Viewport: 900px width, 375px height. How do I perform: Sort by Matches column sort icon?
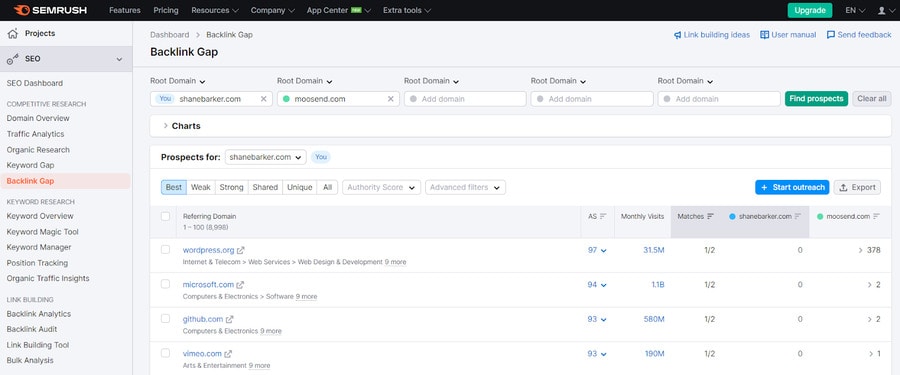711,217
